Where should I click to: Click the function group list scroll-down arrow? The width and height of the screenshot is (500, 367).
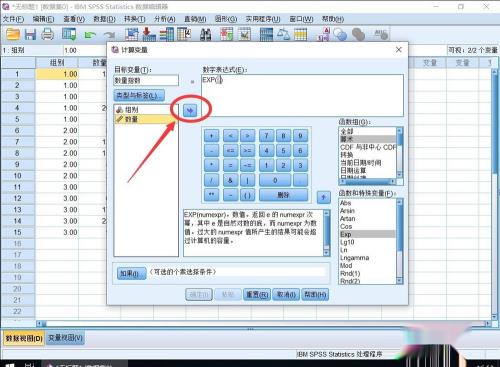click(400, 175)
